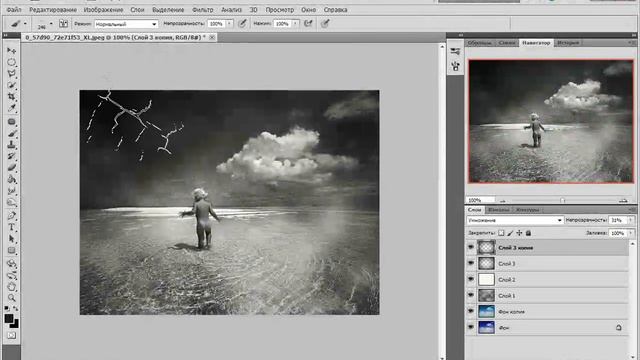Toggle lock all in Layers panel

point(528,233)
